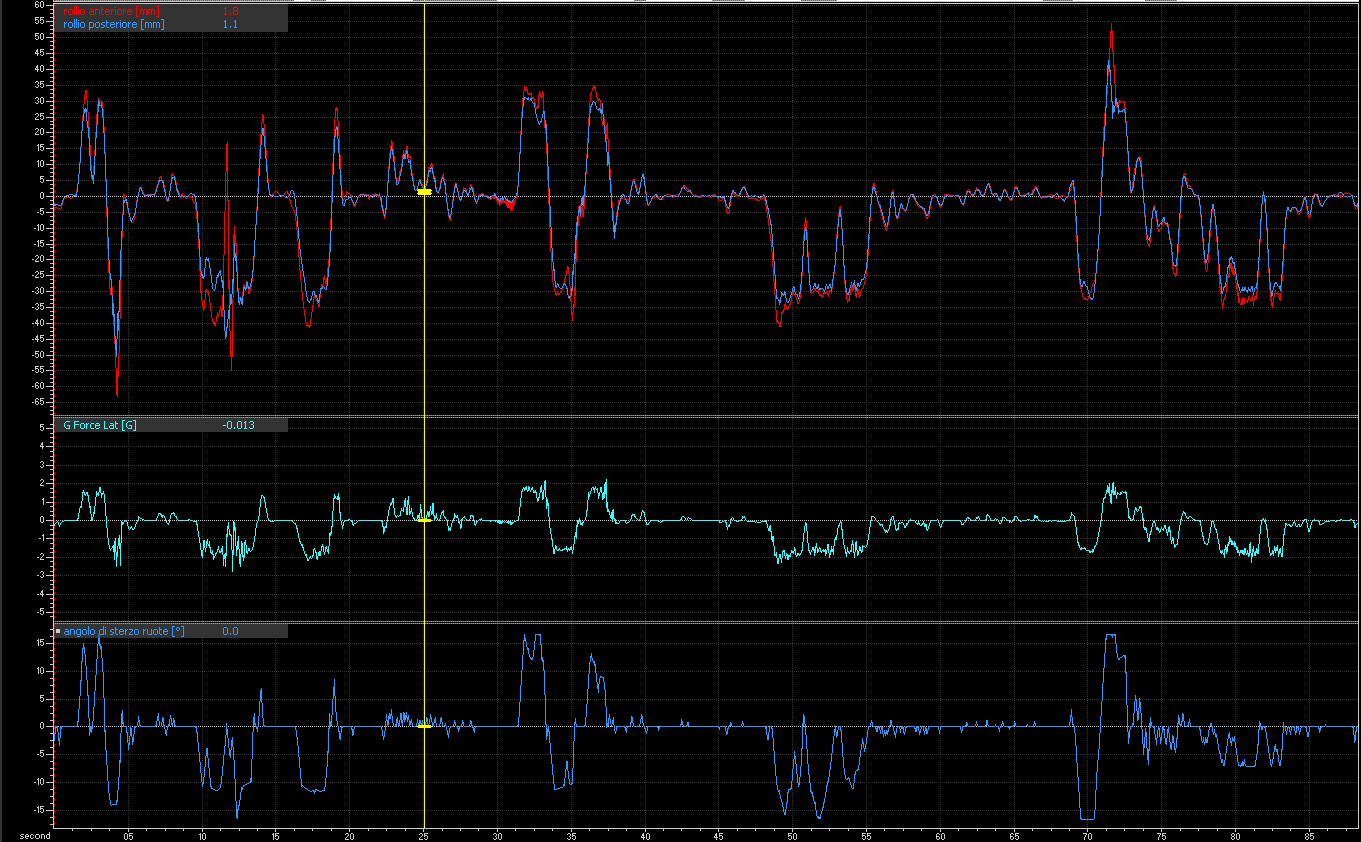
Task: Click the 'second' time axis unit label
Action: (x=33, y=835)
